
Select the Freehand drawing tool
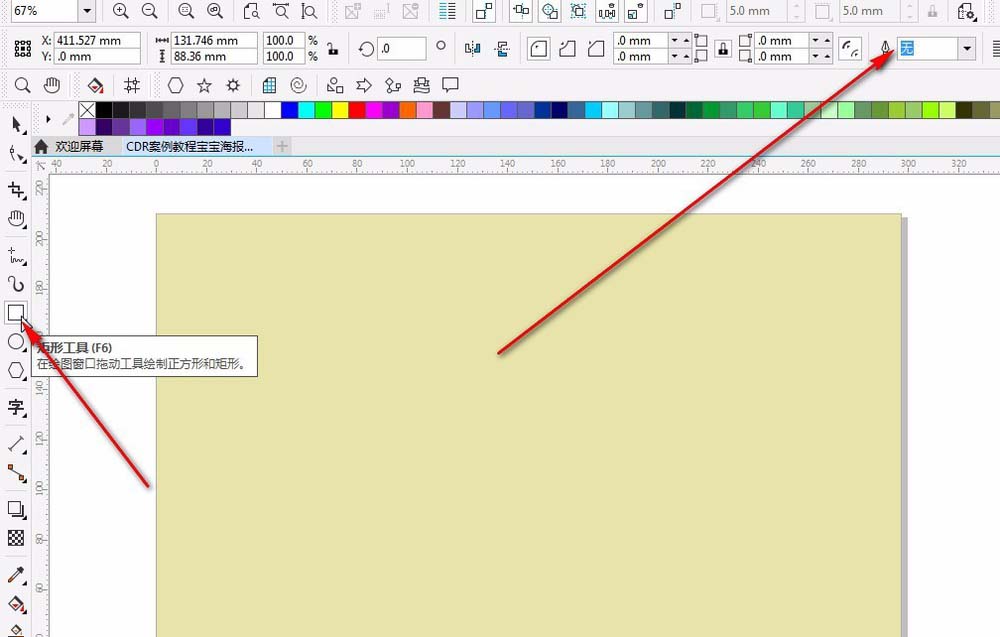point(16,255)
